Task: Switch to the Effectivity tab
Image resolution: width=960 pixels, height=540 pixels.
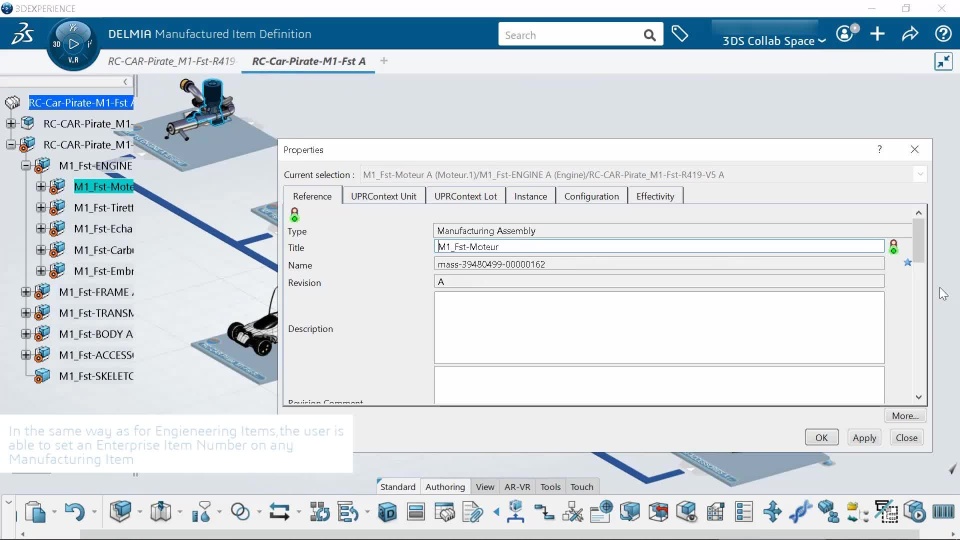Action: click(654, 196)
